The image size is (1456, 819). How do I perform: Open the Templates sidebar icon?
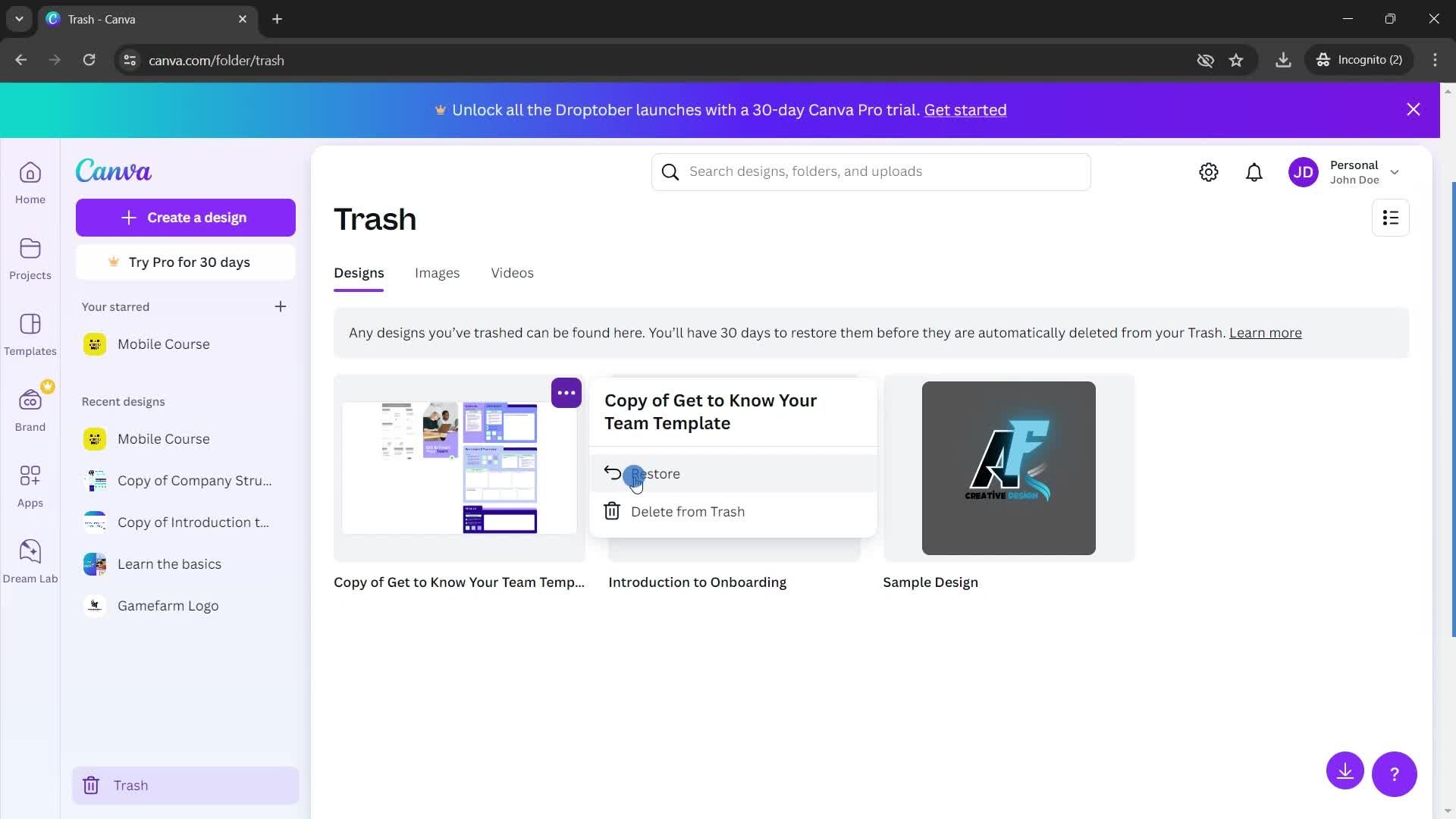[x=30, y=334]
